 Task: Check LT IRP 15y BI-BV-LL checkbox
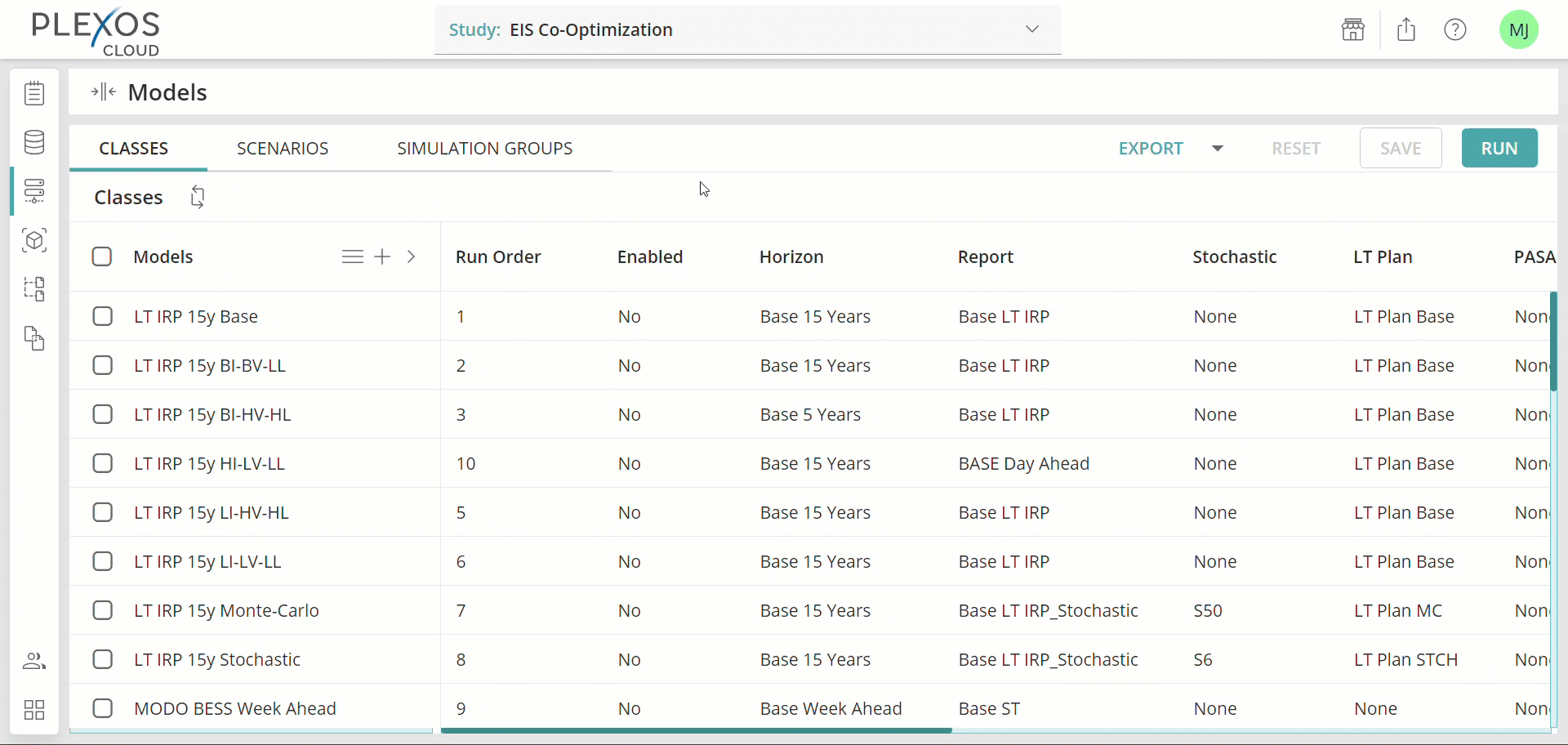pyautogui.click(x=103, y=365)
